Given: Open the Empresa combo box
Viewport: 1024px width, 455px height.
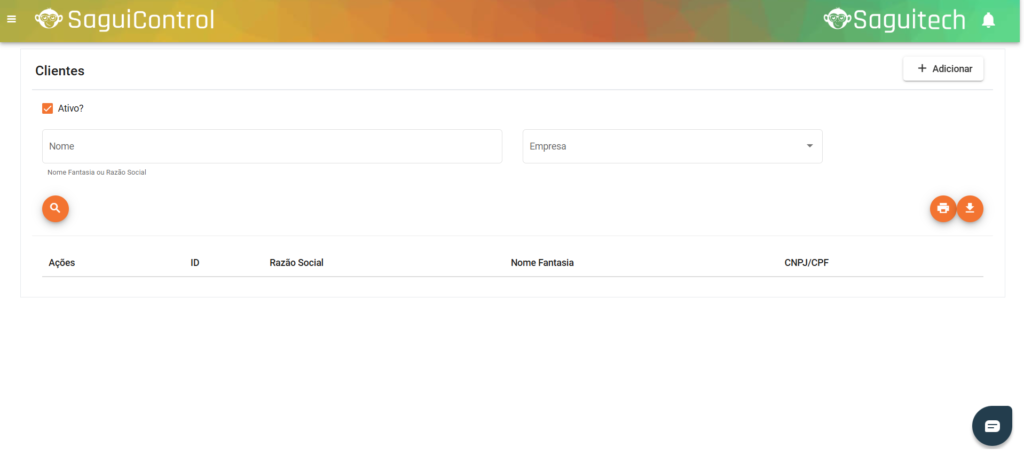Looking at the screenshot, I should pos(660,146).
